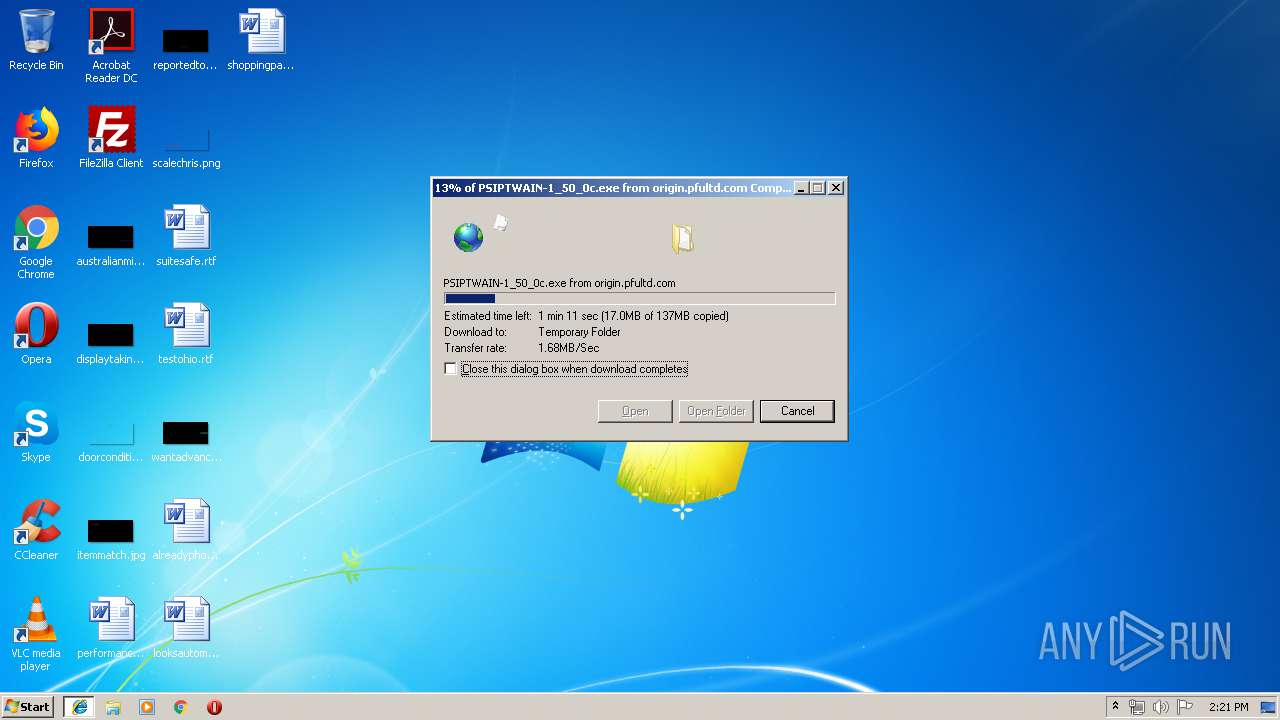1280x720 pixels.
Task: Click the '1.68MB/Sec' transfer rate text
Action: pyautogui.click(x=568, y=348)
